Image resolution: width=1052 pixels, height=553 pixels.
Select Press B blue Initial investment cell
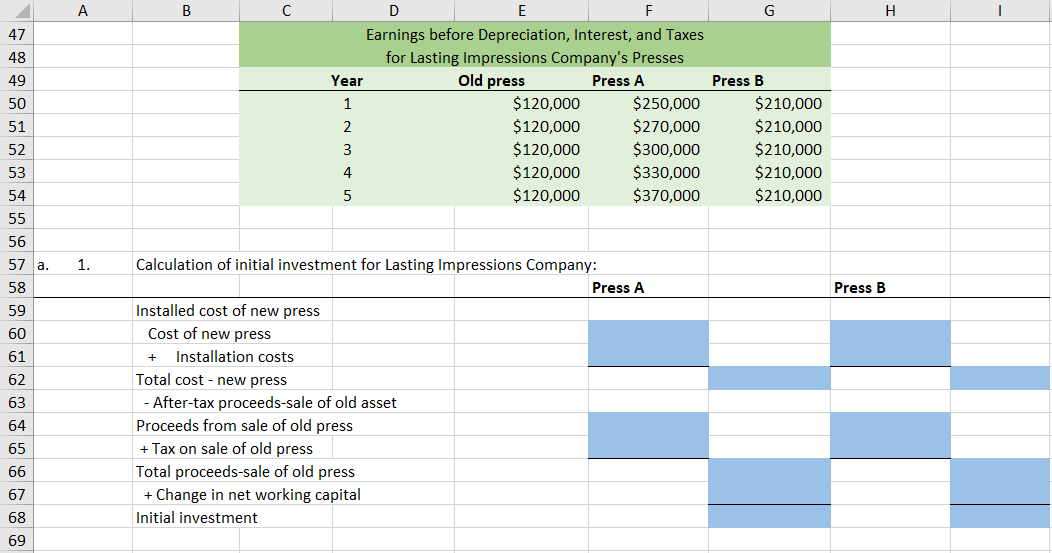(1000, 517)
